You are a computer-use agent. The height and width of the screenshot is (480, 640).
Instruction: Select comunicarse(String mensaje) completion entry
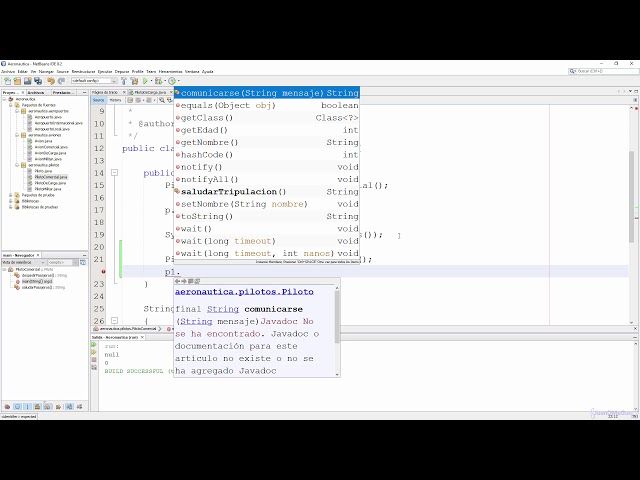coord(267,93)
